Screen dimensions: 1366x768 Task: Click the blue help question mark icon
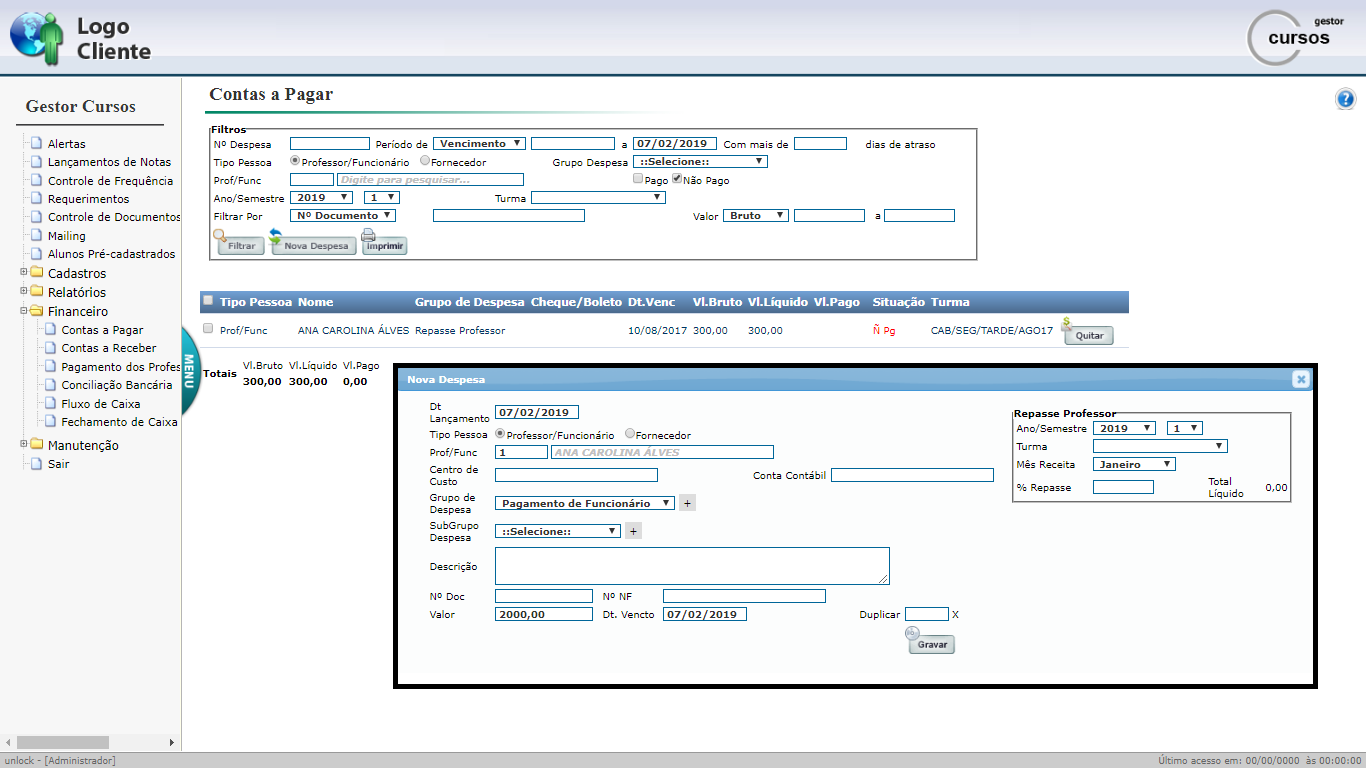1345,99
